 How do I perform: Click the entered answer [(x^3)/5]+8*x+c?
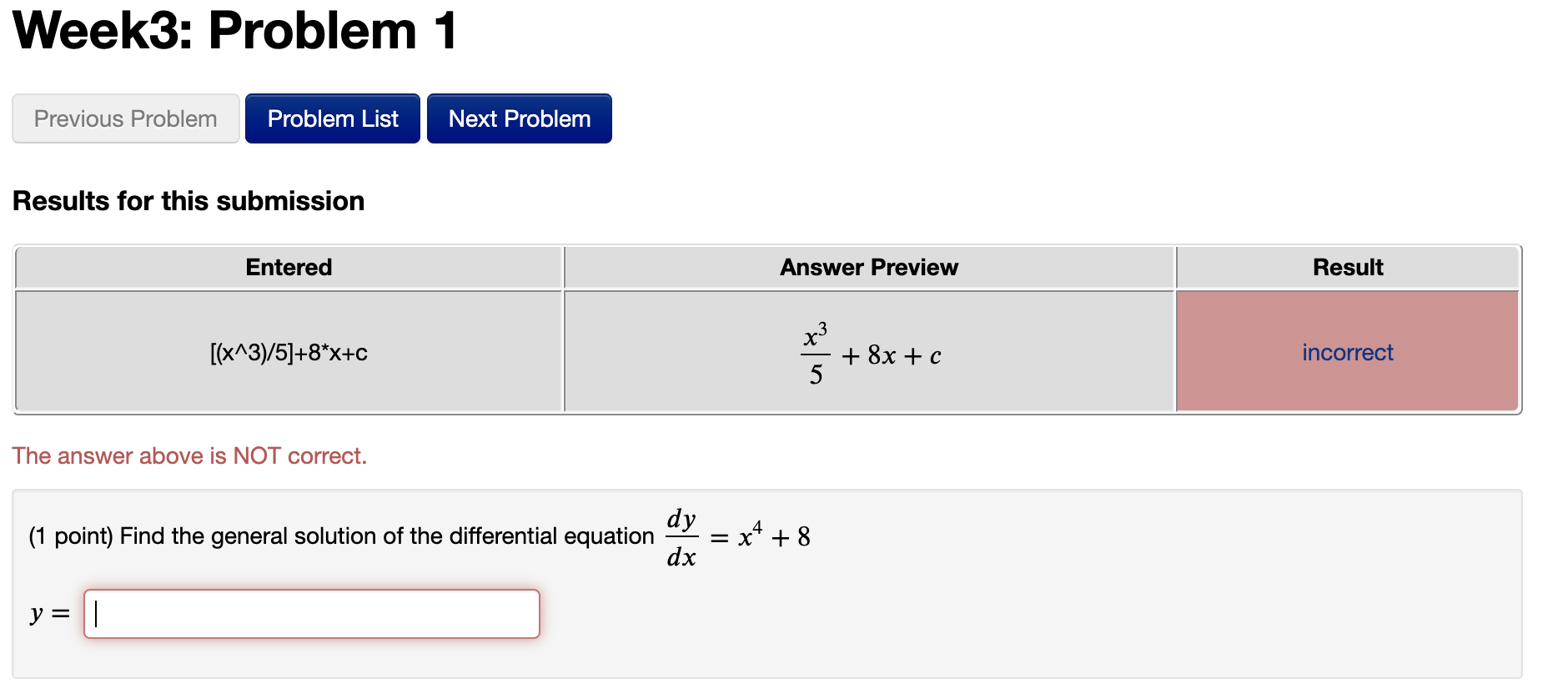pyautogui.click(x=288, y=352)
